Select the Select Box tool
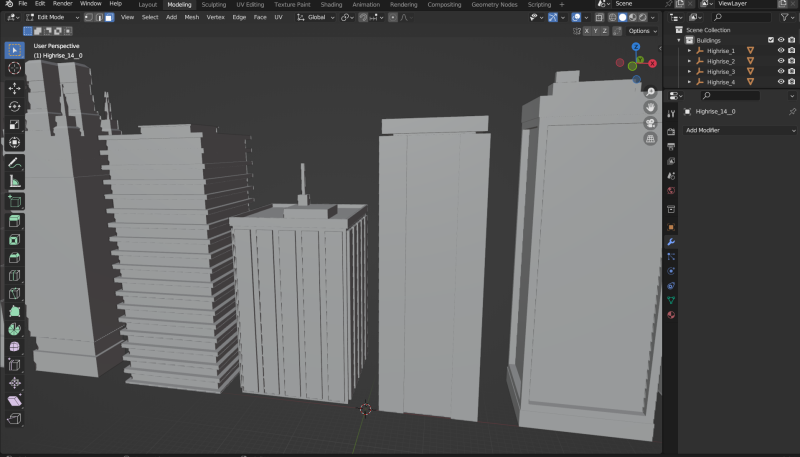This screenshot has width=800, height=457. (x=14, y=50)
